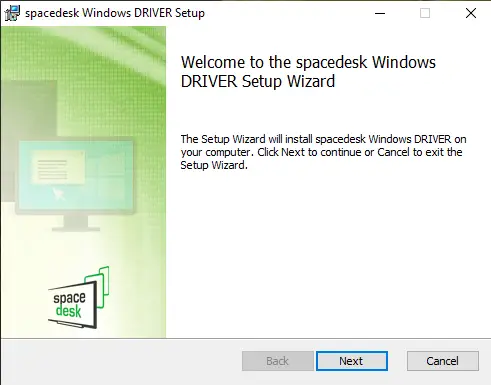The height and width of the screenshot is (385, 491).
Task: Click the spacedesk logo in the banner
Action: pyautogui.click(x=79, y=297)
